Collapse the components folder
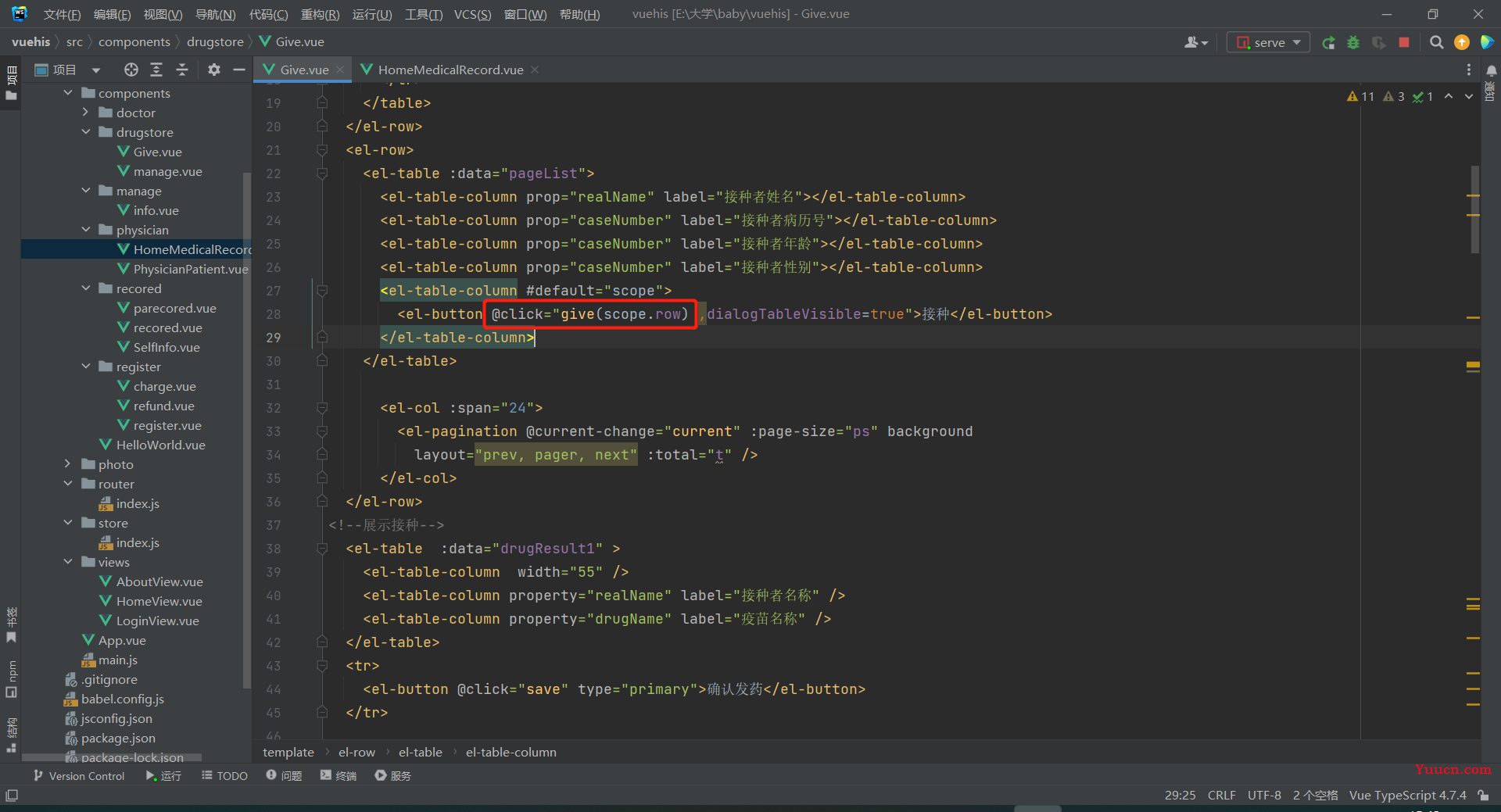This screenshot has width=1501, height=812. (68, 93)
